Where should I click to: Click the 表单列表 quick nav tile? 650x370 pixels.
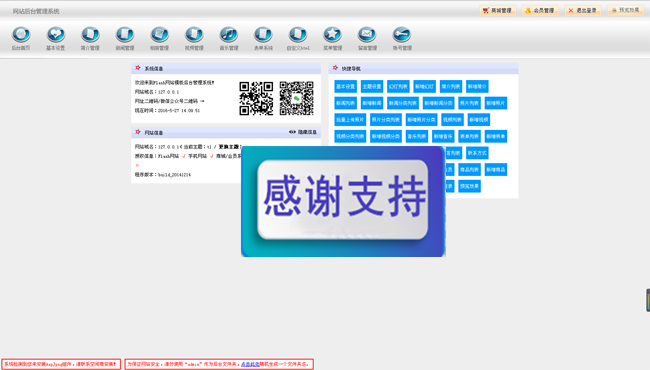click(470, 136)
